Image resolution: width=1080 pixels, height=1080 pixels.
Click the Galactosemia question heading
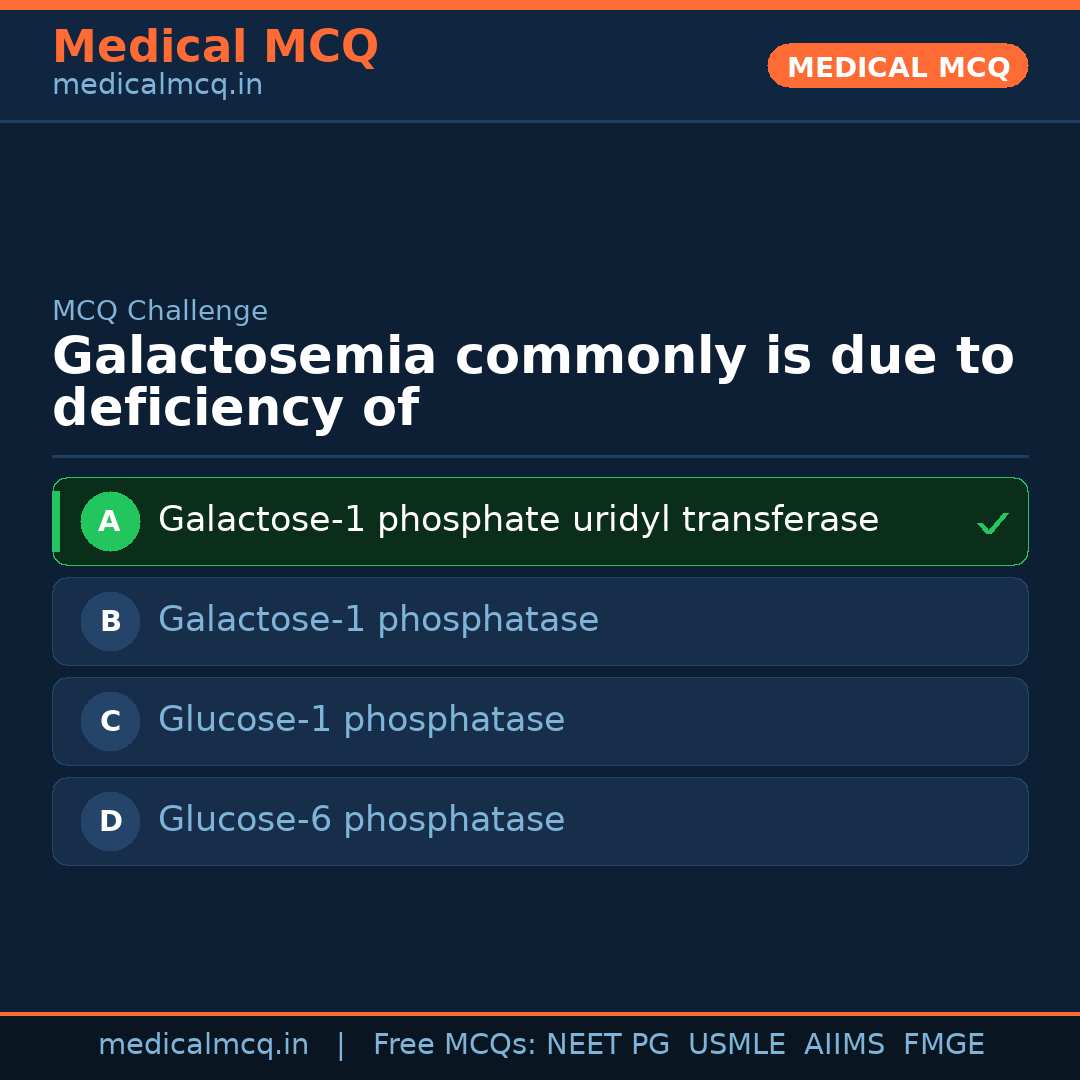(533, 383)
